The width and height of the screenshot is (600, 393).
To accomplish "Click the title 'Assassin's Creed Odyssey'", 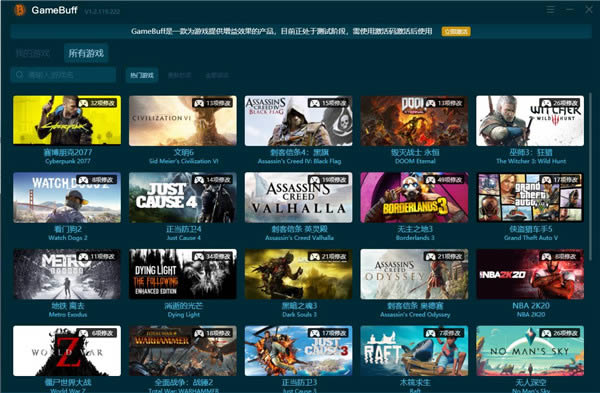I will point(415,315).
